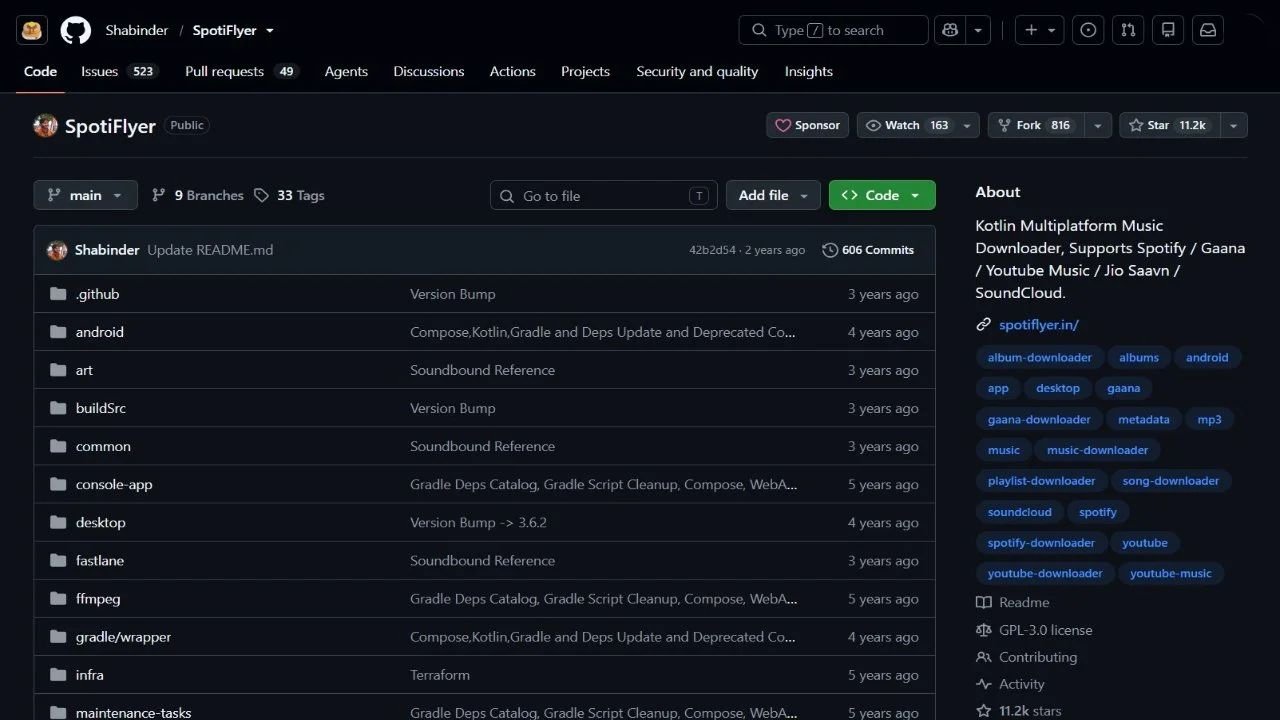
Task: Click the Shabinder avatar in commit row
Action: (57, 250)
